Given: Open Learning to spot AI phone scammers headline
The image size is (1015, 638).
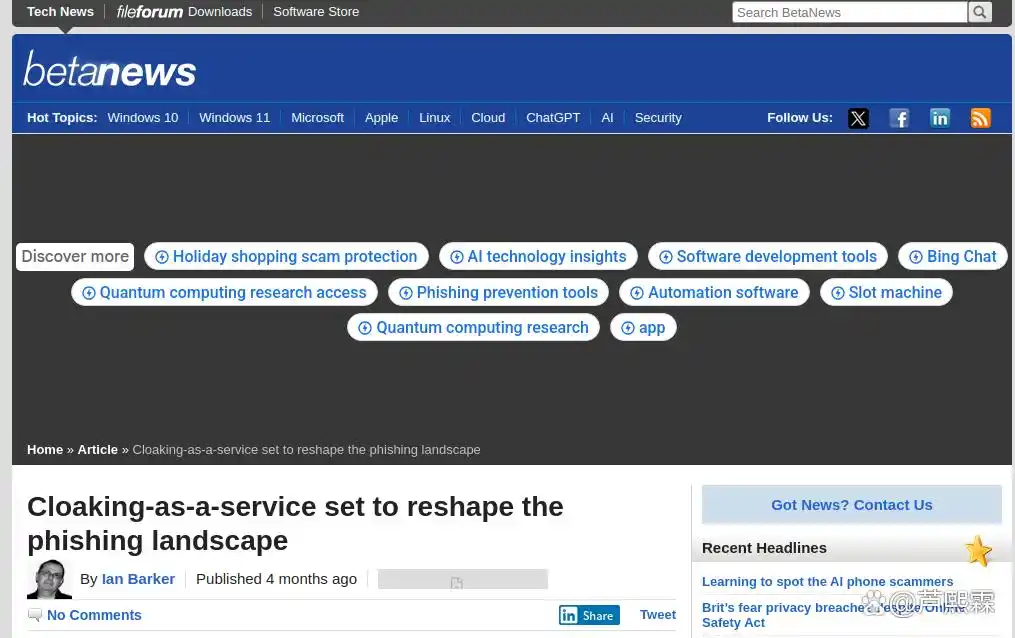Looking at the screenshot, I should pos(827,582).
